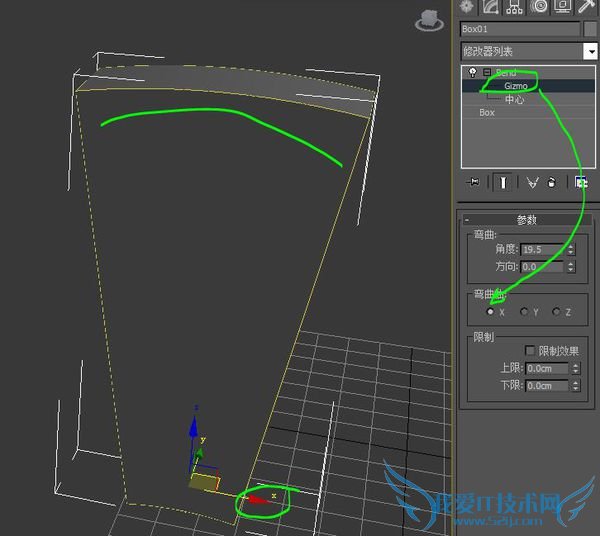The height and width of the screenshot is (536, 600).
Task: Enable the 限制效果 checkbox
Action: coord(529,351)
